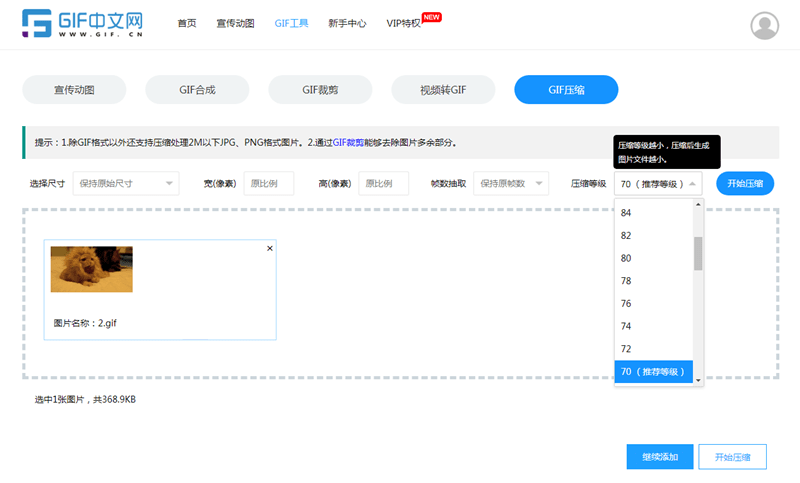Image resolution: width=800 pixels, height=483 pixels.
Task: Expand the 帧数抽取 frame dropdown
Action: click(511, 184)
